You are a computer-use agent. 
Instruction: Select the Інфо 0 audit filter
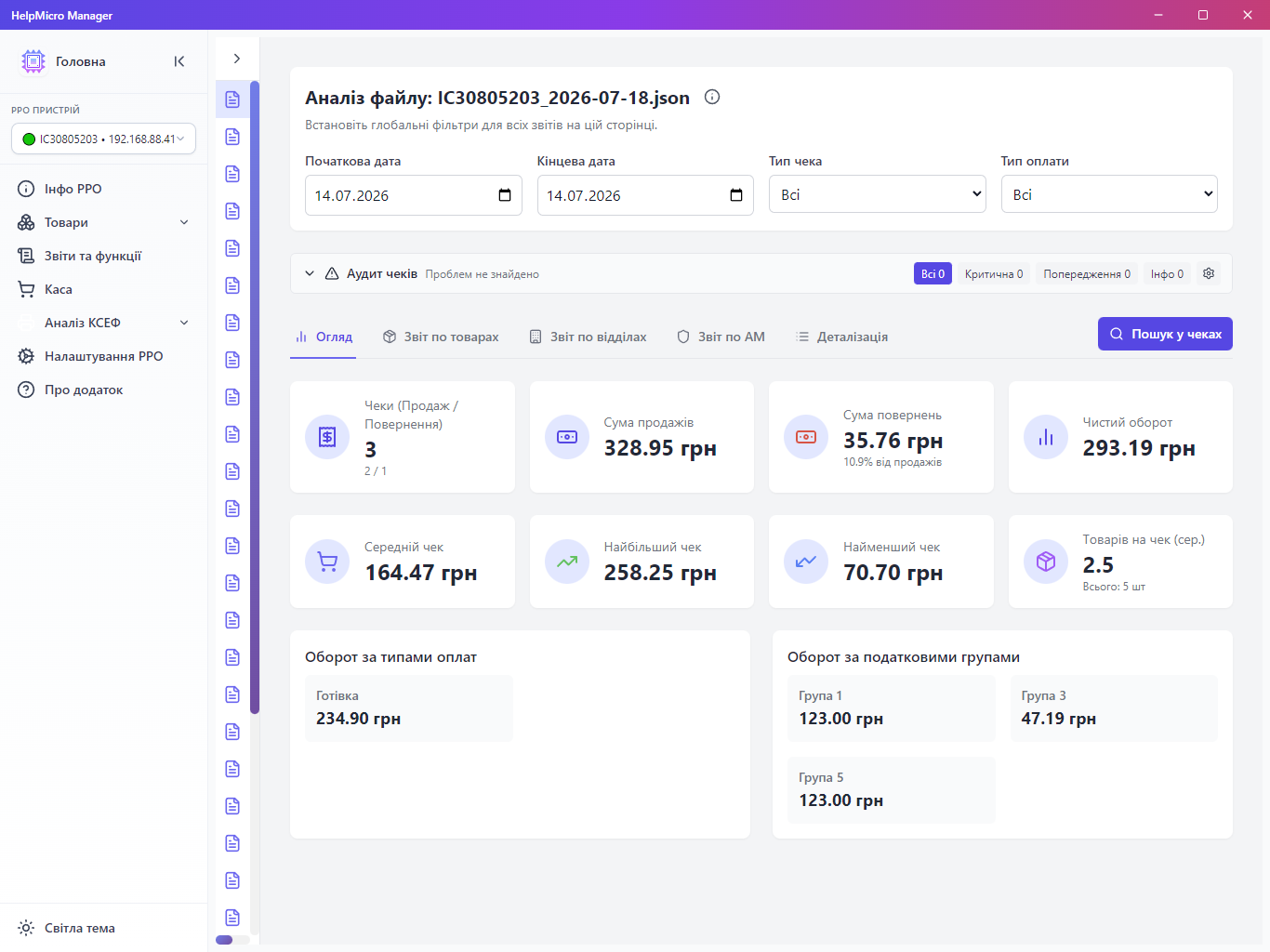coord(1167,273)
